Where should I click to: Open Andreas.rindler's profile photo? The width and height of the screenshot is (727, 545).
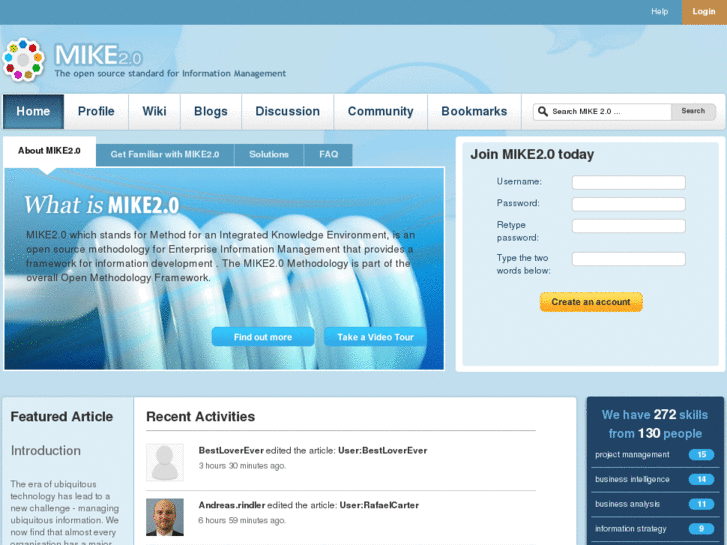click(165, 517)
